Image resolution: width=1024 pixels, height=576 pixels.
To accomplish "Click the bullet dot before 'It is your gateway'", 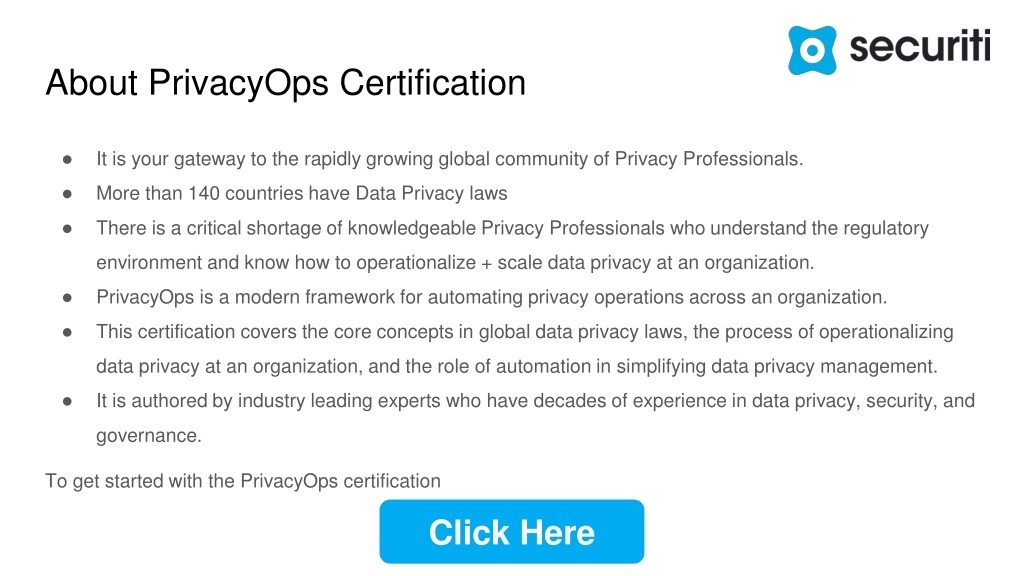I will pyautogui.click(x=67, y=159).
